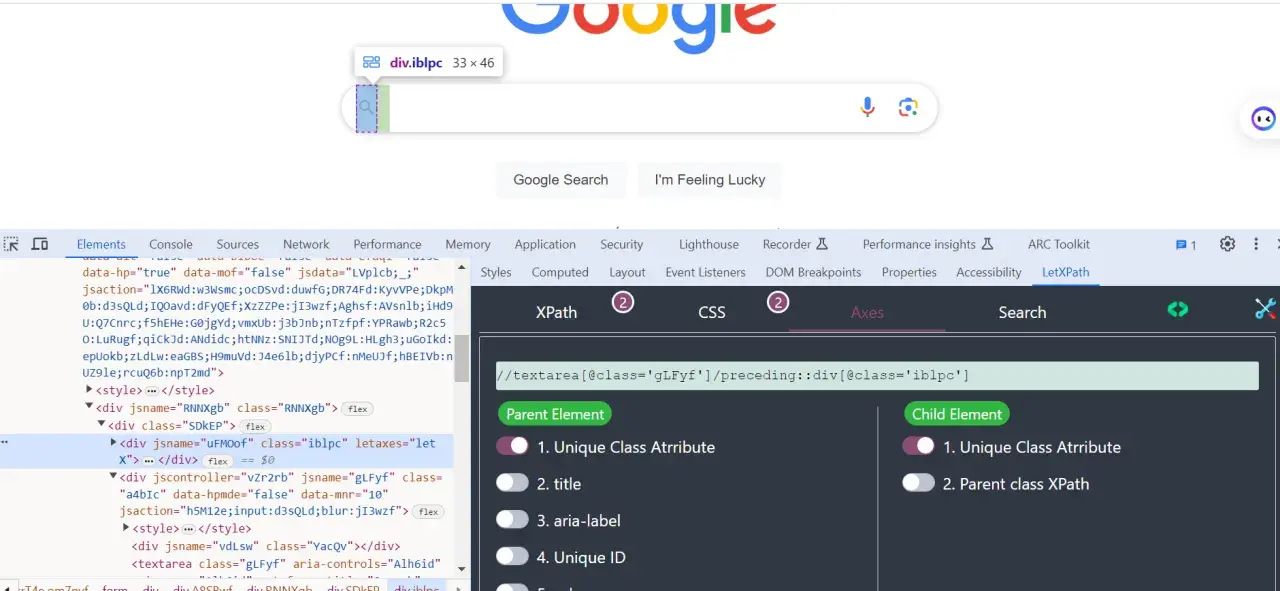Screen dimensions: 1280x591
Task: Open the Security tab
Action: click(x=622, y=244)
